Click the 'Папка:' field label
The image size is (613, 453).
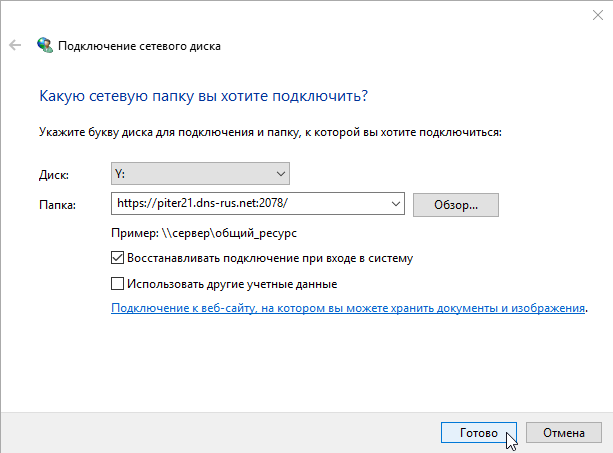[57, 205]
